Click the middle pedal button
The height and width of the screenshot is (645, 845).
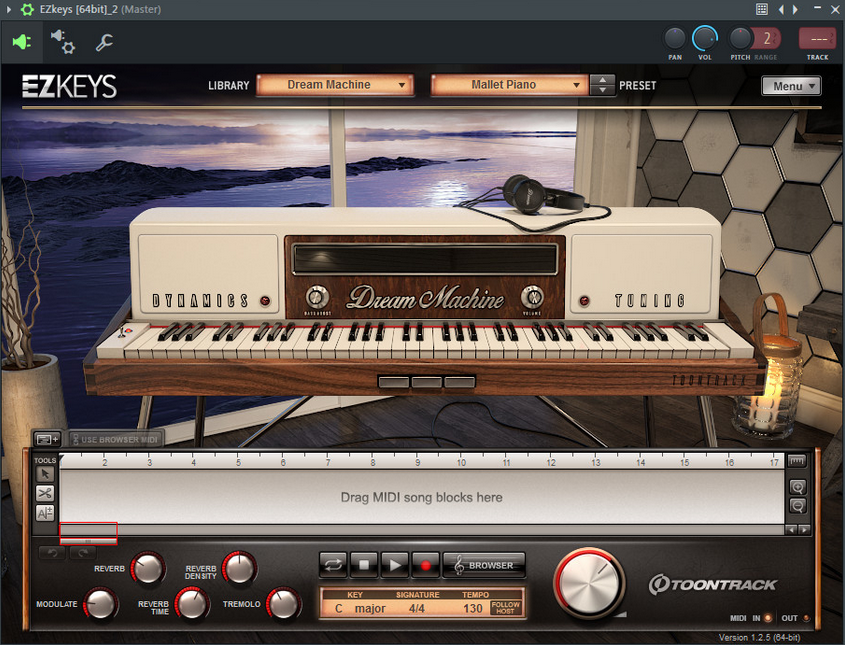coord(426,382)
